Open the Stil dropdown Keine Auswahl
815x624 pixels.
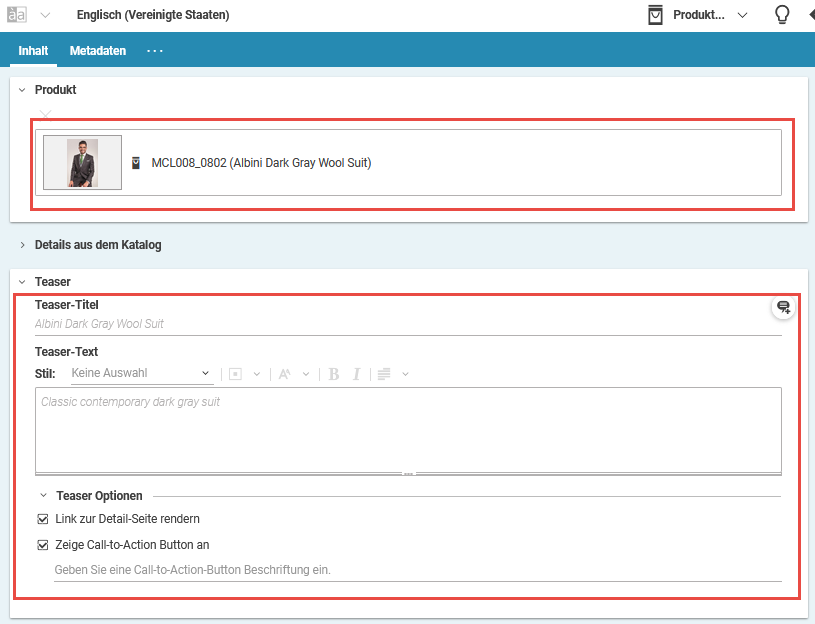pos(140,374)
